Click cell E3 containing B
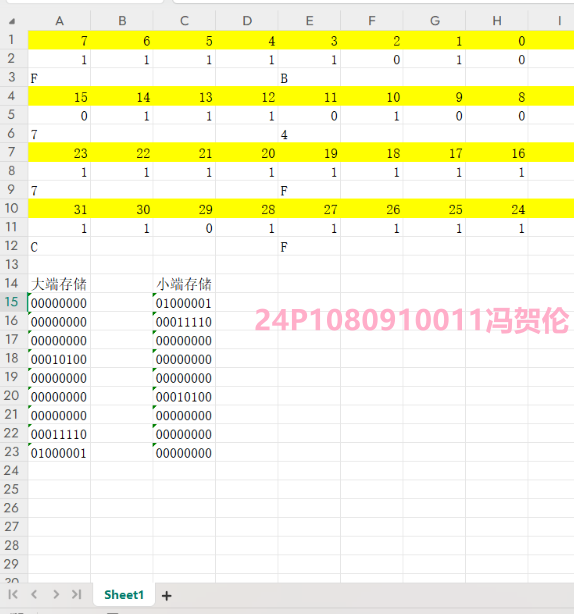 (309, 78)
